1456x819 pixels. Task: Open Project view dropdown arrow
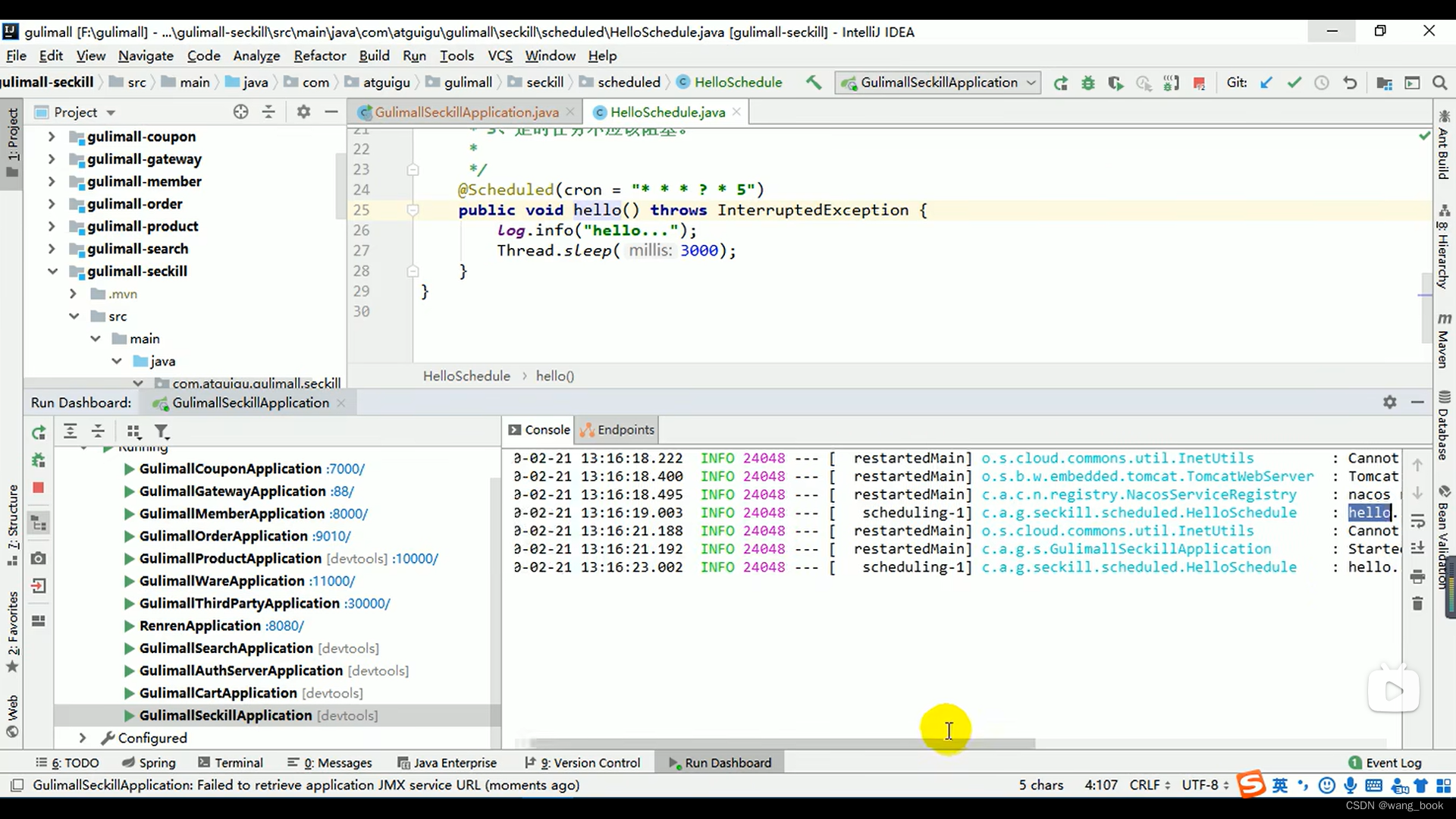click(x=111, y=113)
